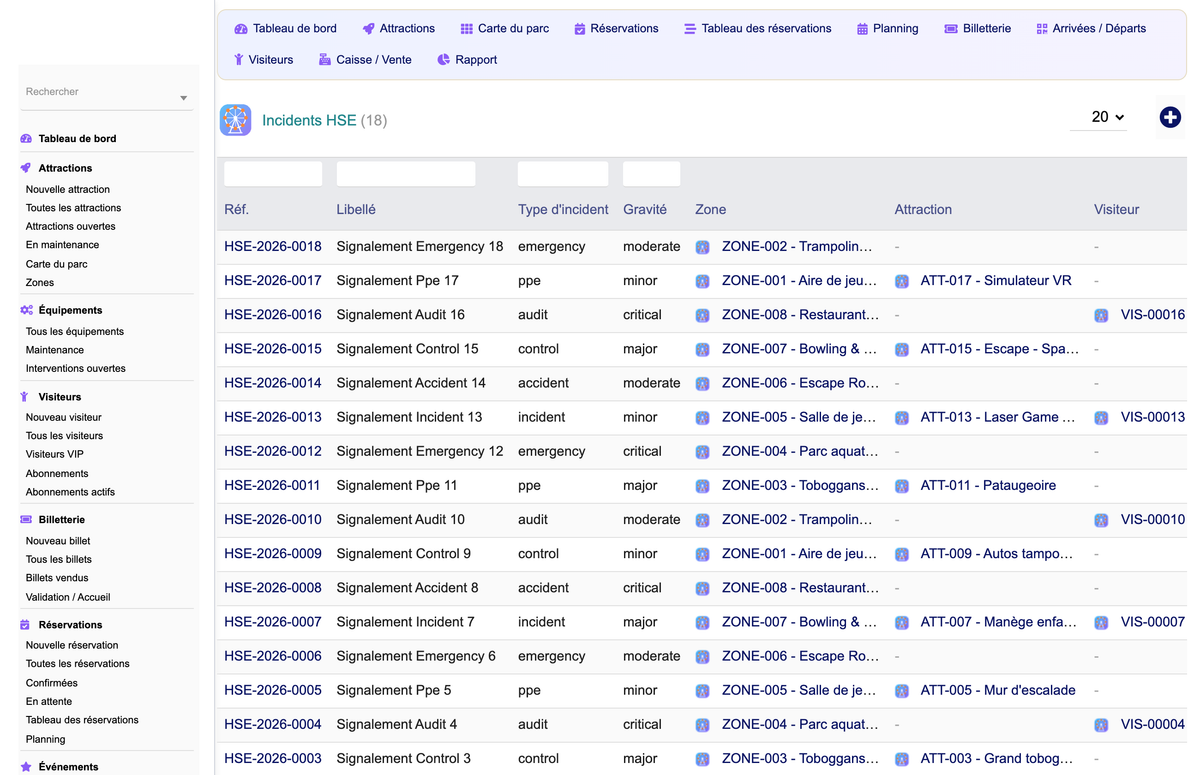This screenshot has height=775, width=1200.
Task: Open Zones in sidebar
Action: coord(40,283)
